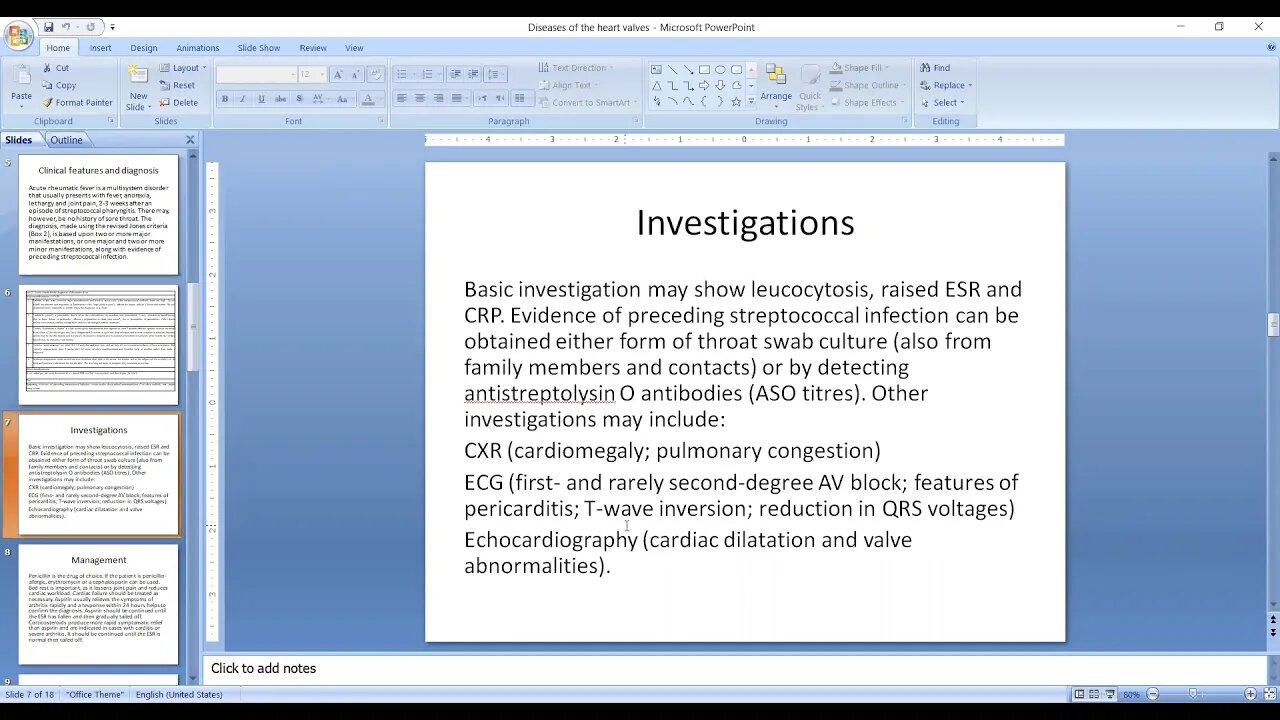Click the "Office Theme" status bar entry
The image size is (1280, 720).
95,694
